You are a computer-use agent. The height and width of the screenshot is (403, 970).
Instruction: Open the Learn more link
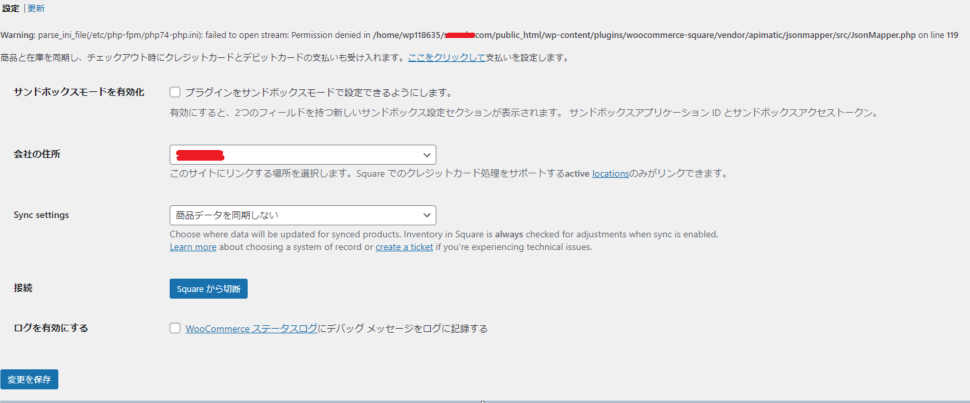pyautogui.click(x=193, y=247)
